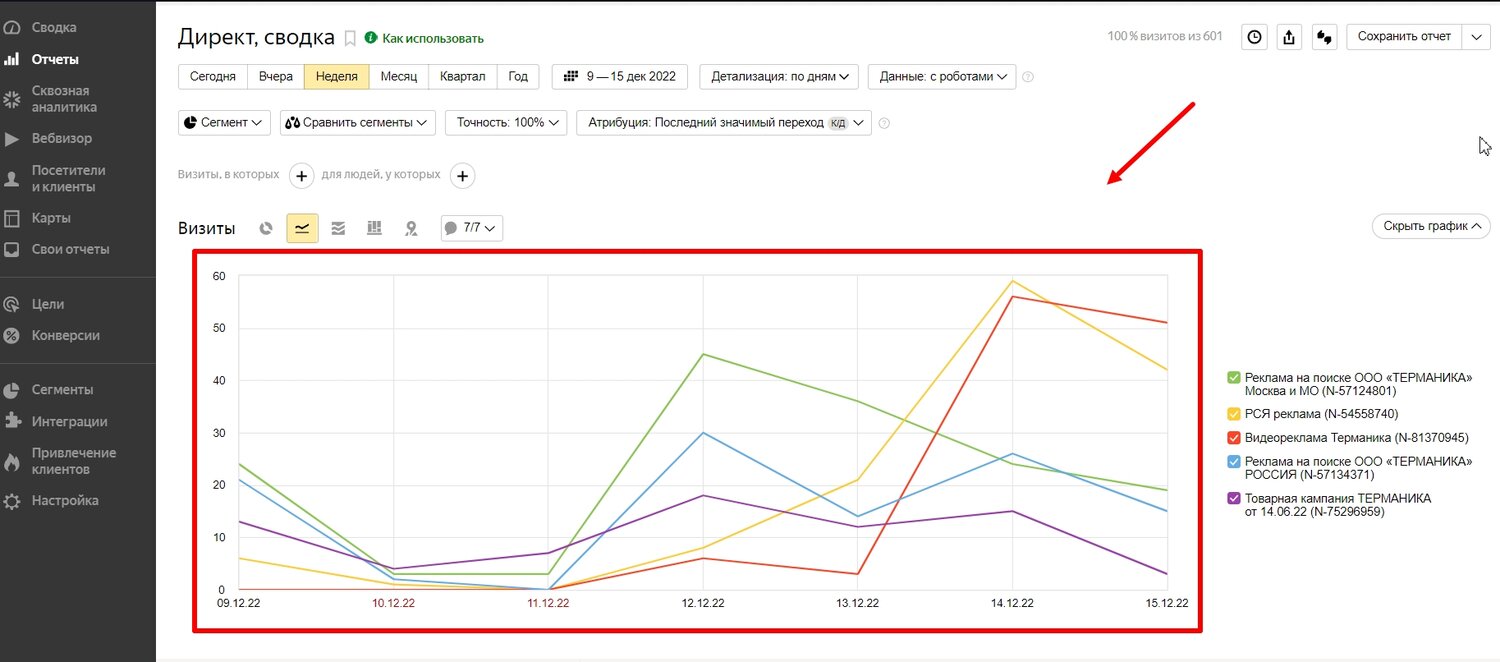This screenshot has width=1500, height=662.
Task: Add a condition for людей, у которых
Action: pyautogui.click(x=462, y=176)
